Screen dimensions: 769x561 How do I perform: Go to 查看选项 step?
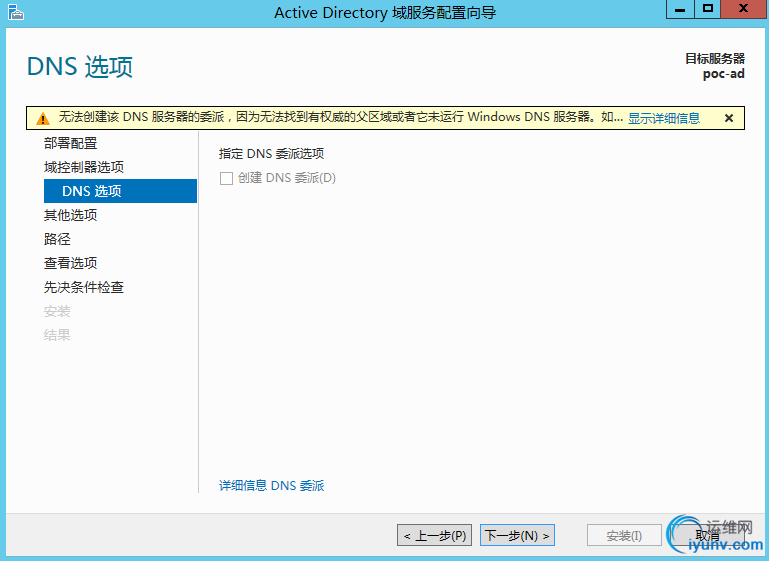click(71, 263)
